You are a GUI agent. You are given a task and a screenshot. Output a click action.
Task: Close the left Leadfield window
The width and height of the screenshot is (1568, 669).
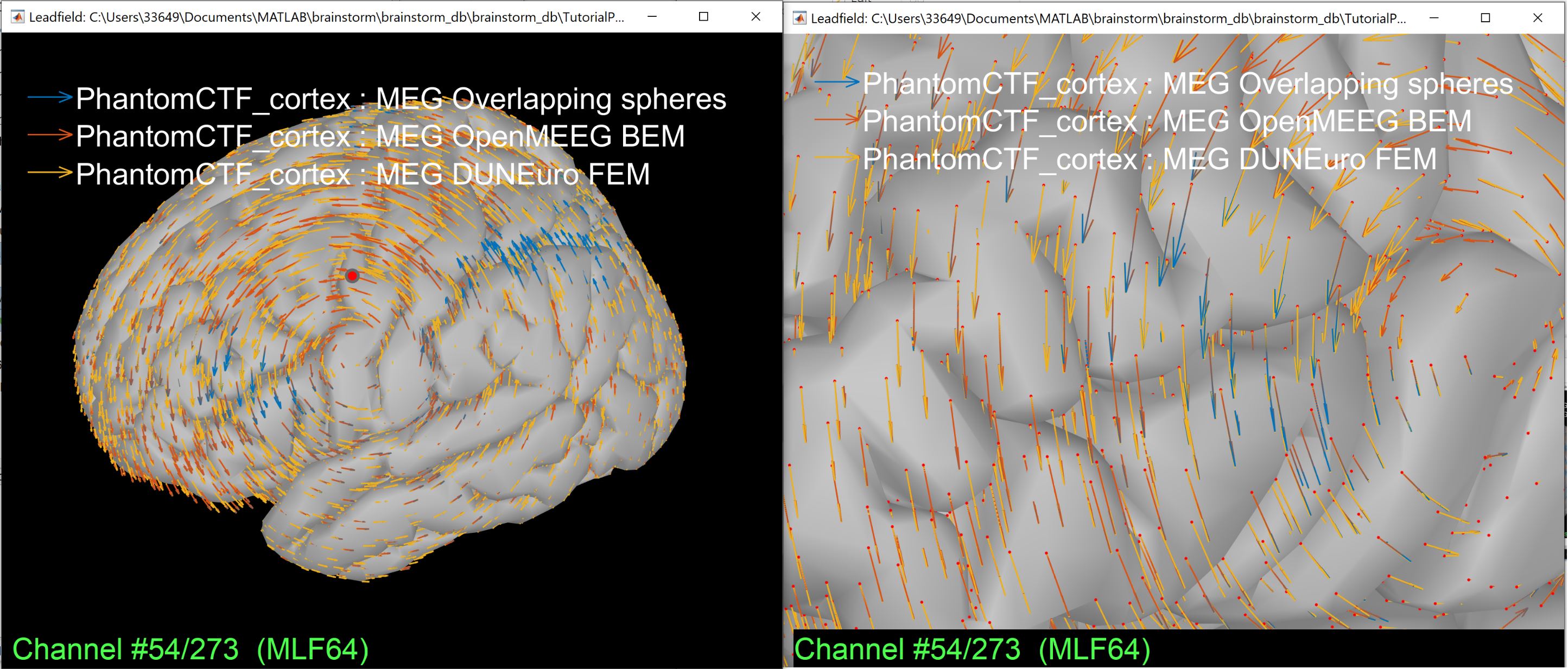coord(756,17)
